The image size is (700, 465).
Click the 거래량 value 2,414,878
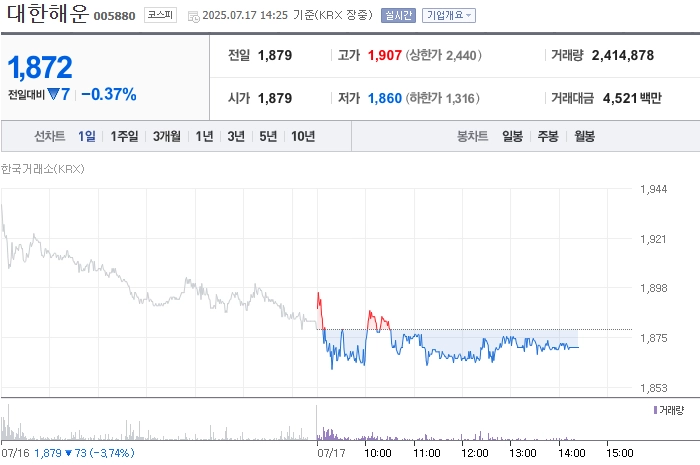coord(623,55)
